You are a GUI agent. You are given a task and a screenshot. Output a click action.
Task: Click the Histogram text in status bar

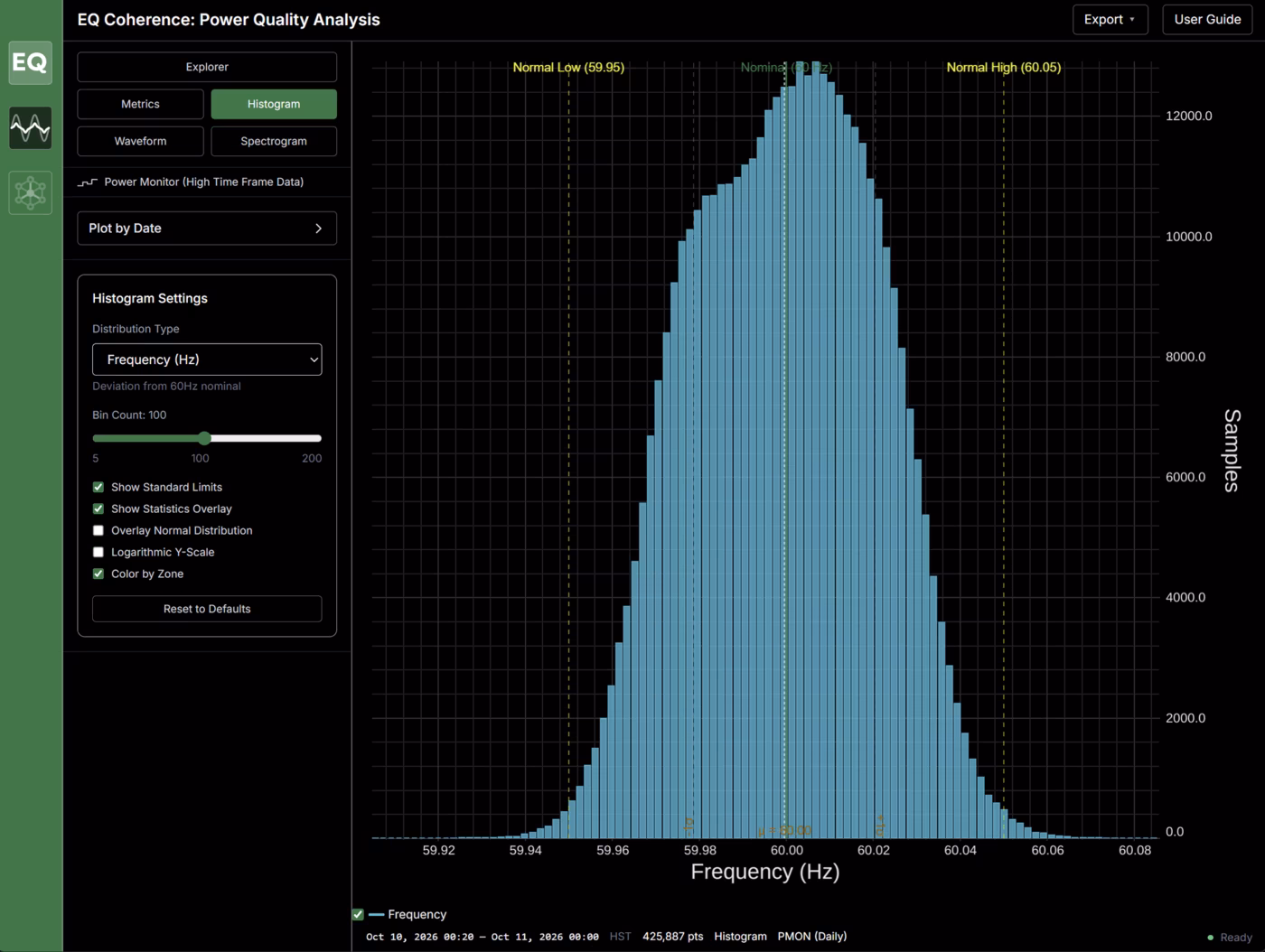point(740,937)
